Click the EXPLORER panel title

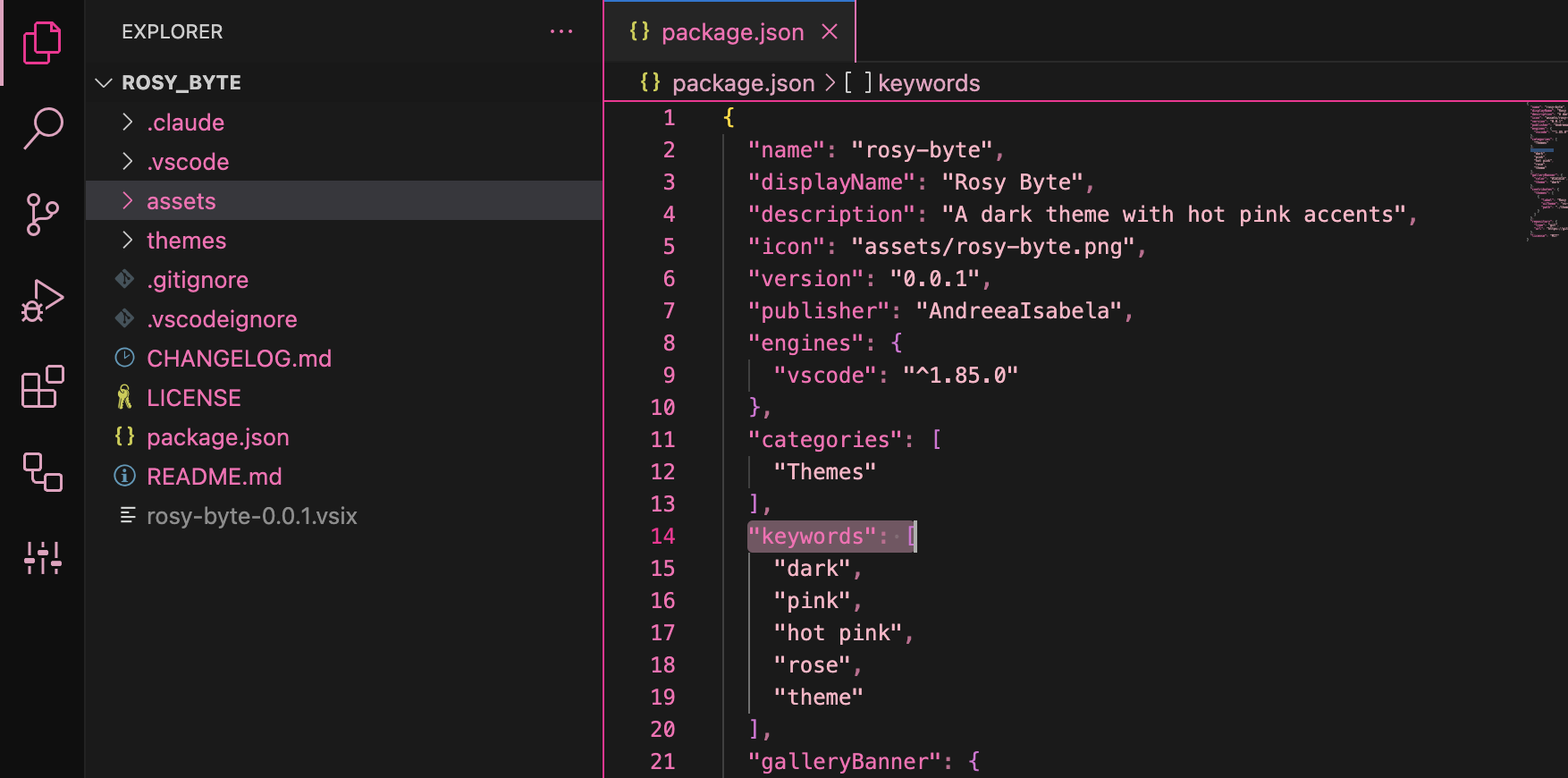click(x=173, y=32)
